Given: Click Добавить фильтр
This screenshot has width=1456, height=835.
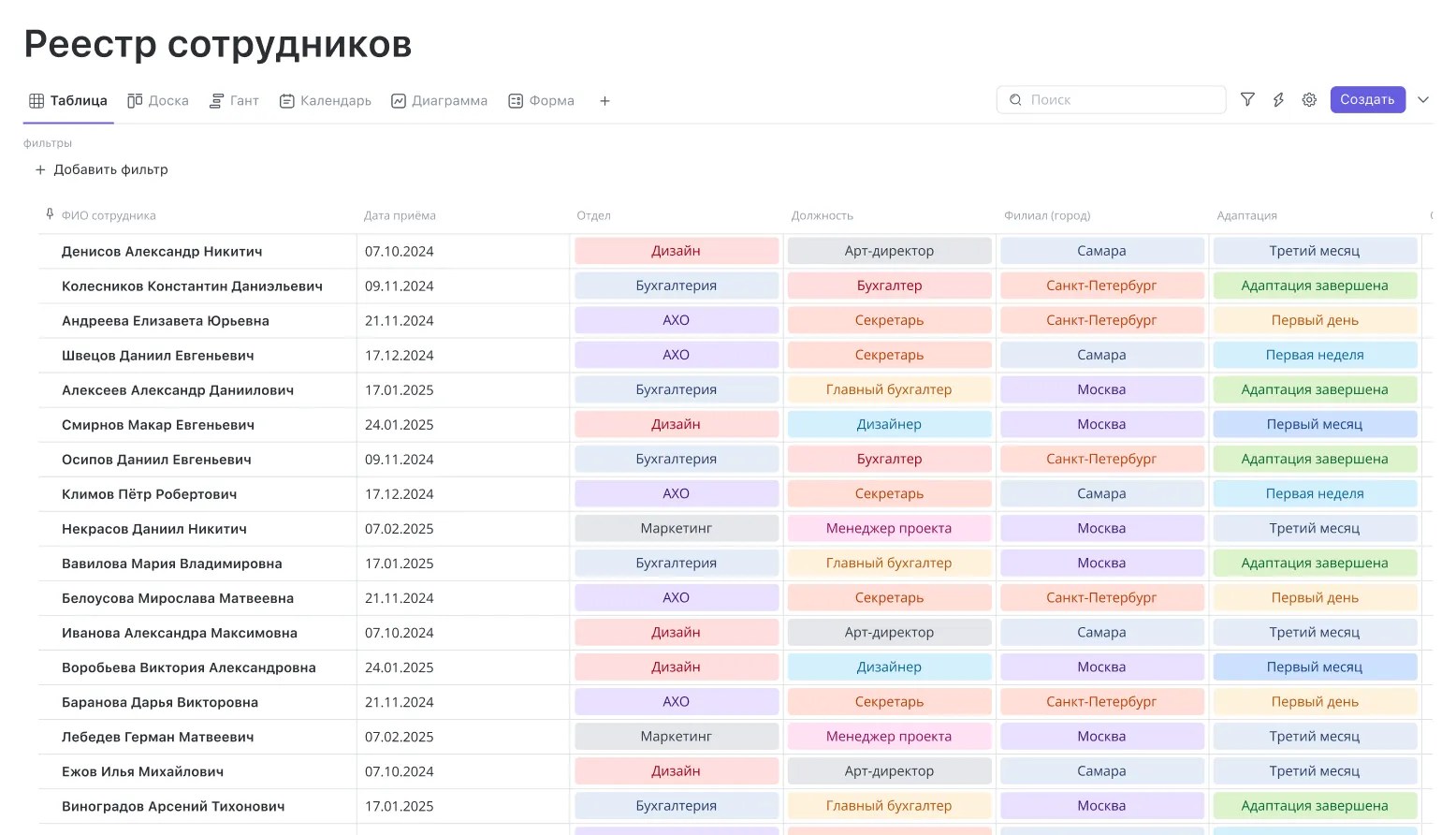Looking at the screenshot, I should click(102, 169).
